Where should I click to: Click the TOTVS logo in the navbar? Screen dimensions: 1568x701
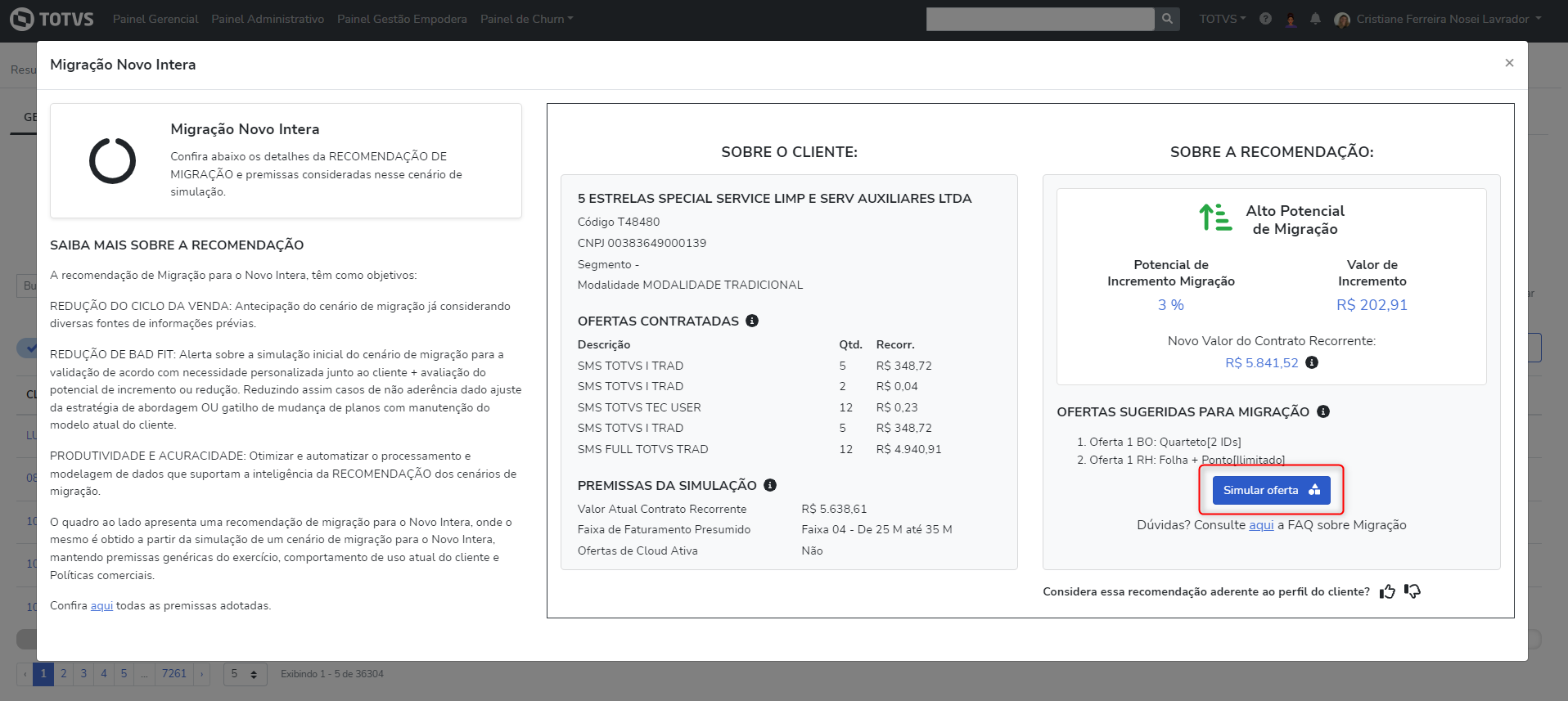(x=52, y=19)
